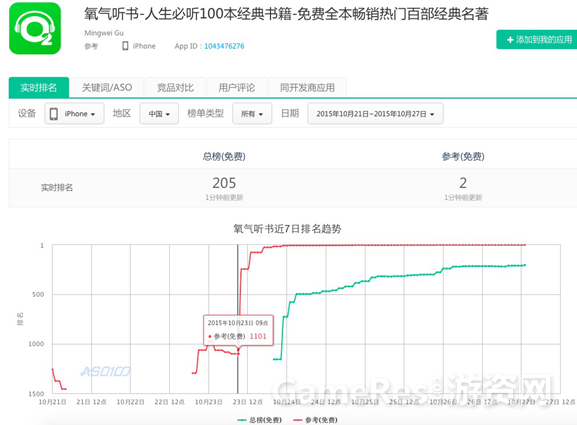Screen dimensions: 577x425
Task: Expand the 中国 region dropdown
Action: point(159,114)
